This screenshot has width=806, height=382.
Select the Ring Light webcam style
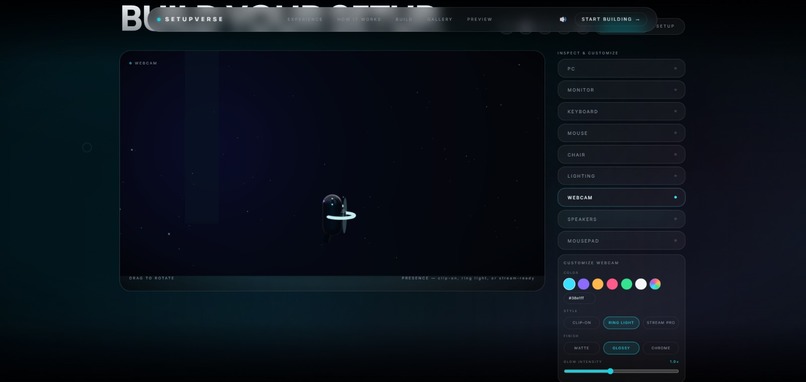coord(621,323)
